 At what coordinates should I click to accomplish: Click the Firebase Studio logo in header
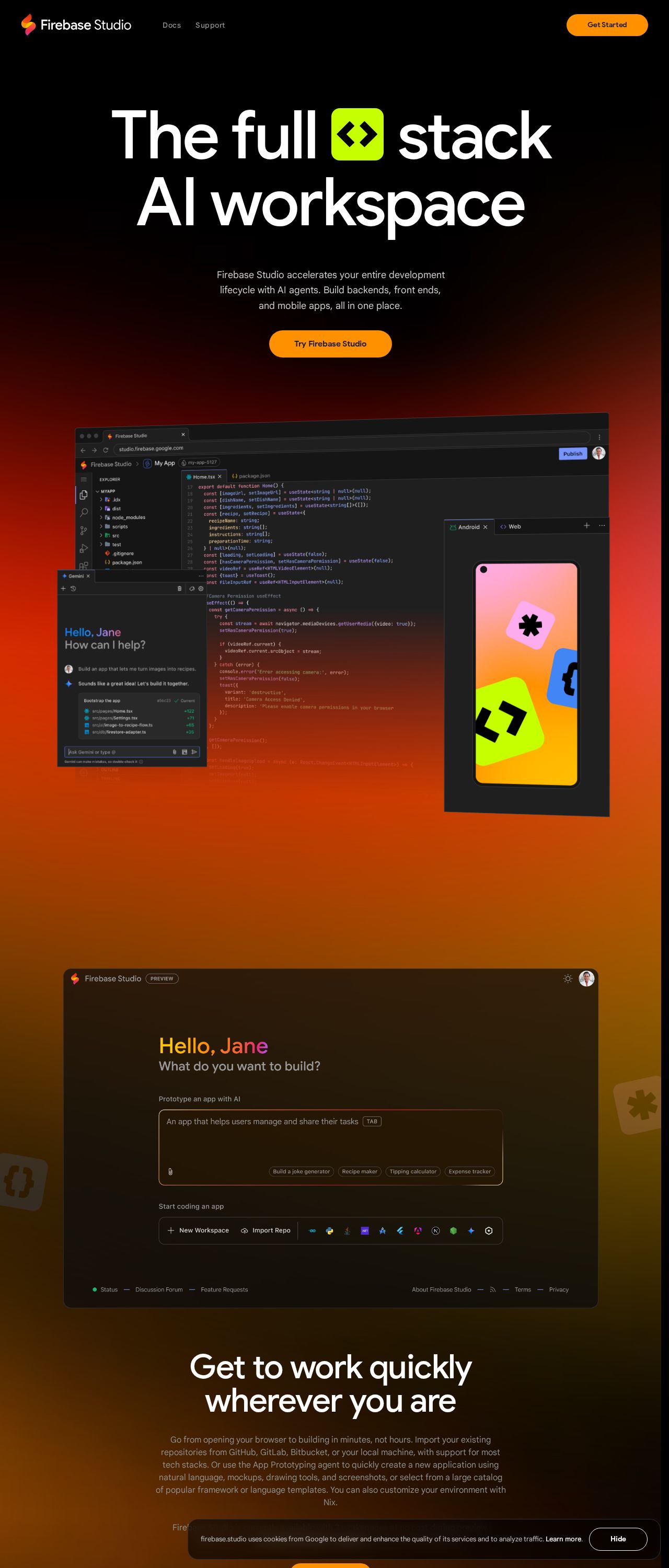point(76,25)
